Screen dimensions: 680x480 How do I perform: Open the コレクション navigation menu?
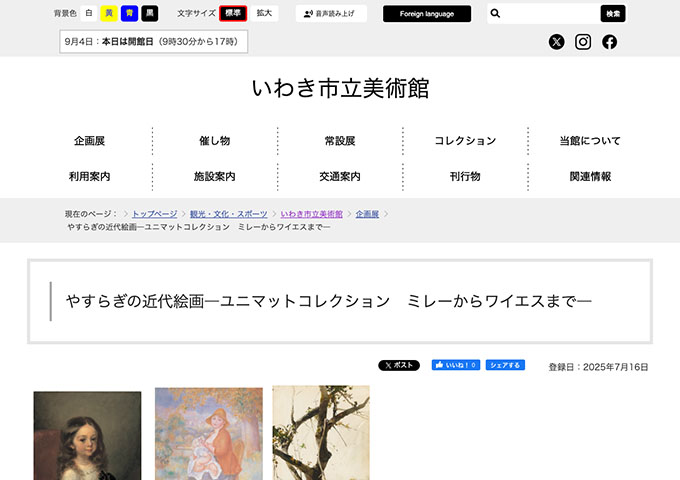[465, 141]
